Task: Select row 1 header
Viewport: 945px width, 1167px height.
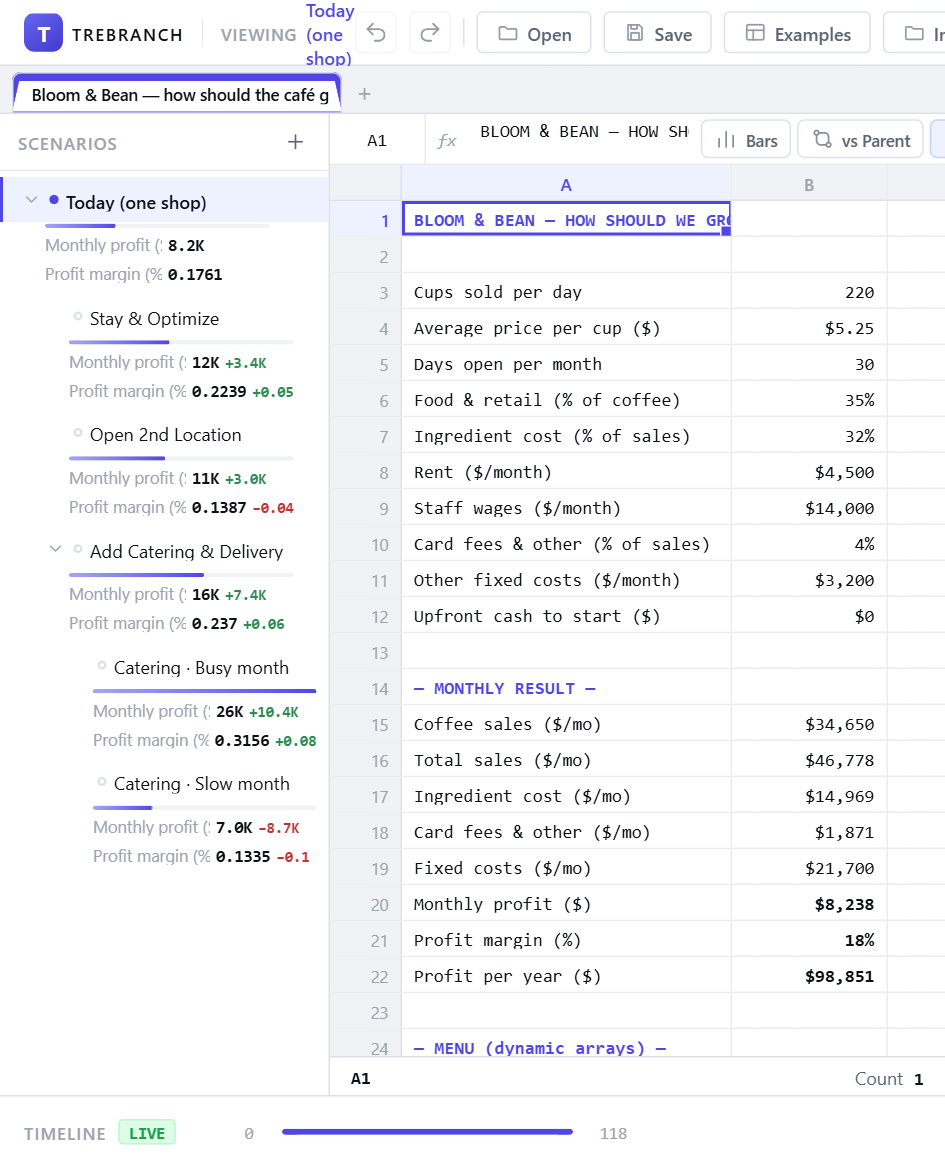Action: 366,220
